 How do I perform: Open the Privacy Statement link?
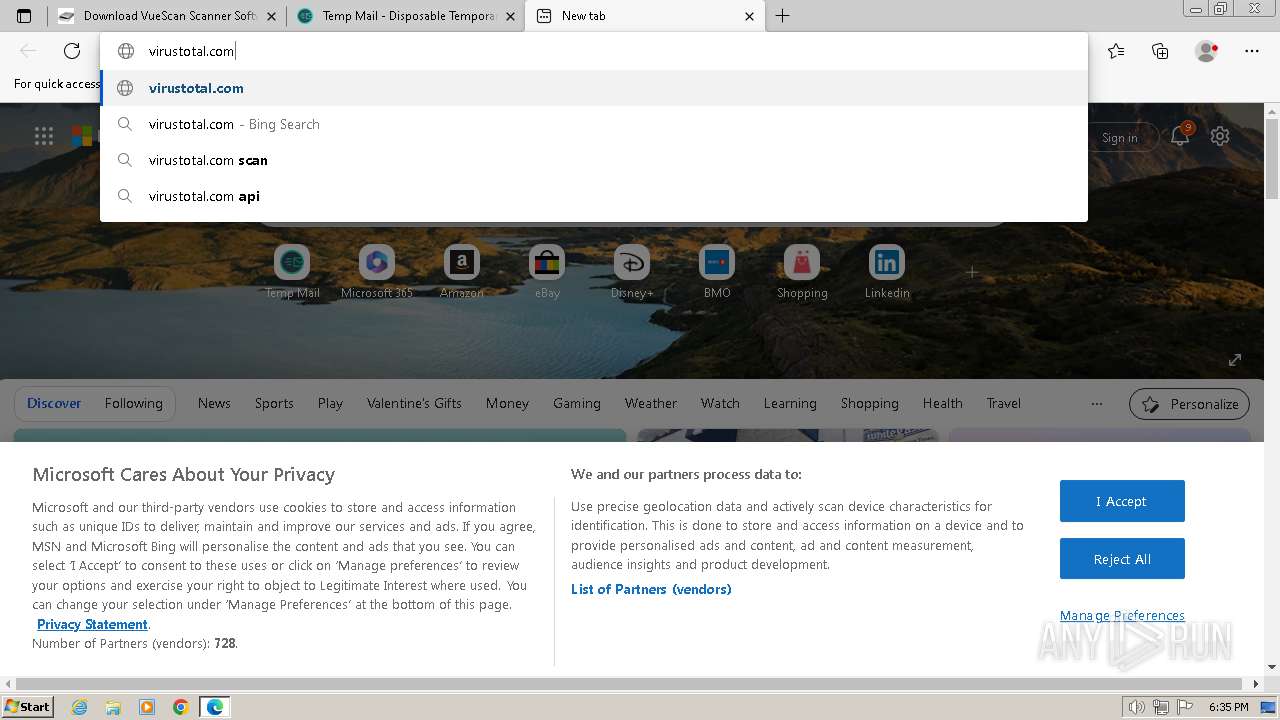coord(92,624)
